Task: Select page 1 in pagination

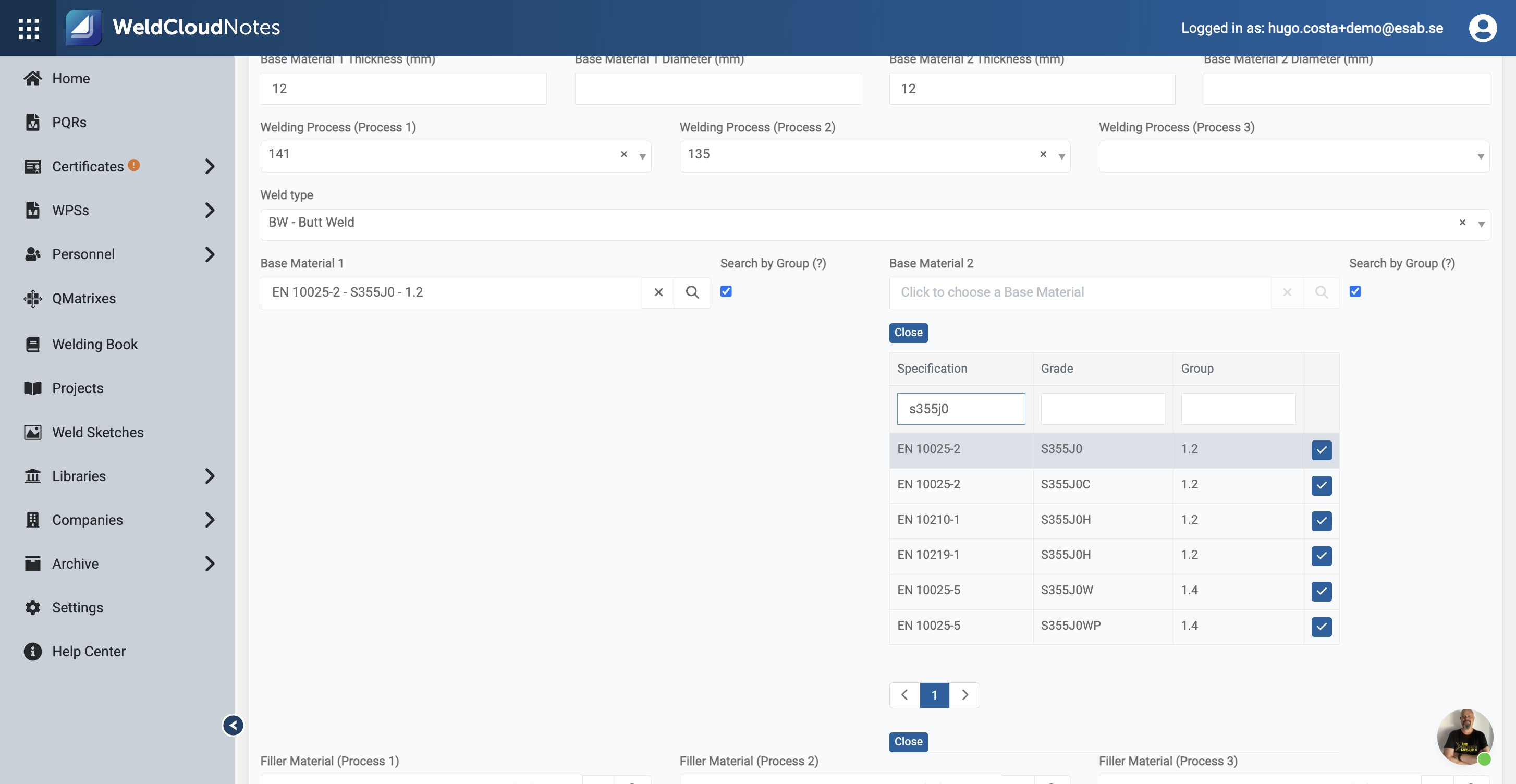Action: click(x=935, y=695)
